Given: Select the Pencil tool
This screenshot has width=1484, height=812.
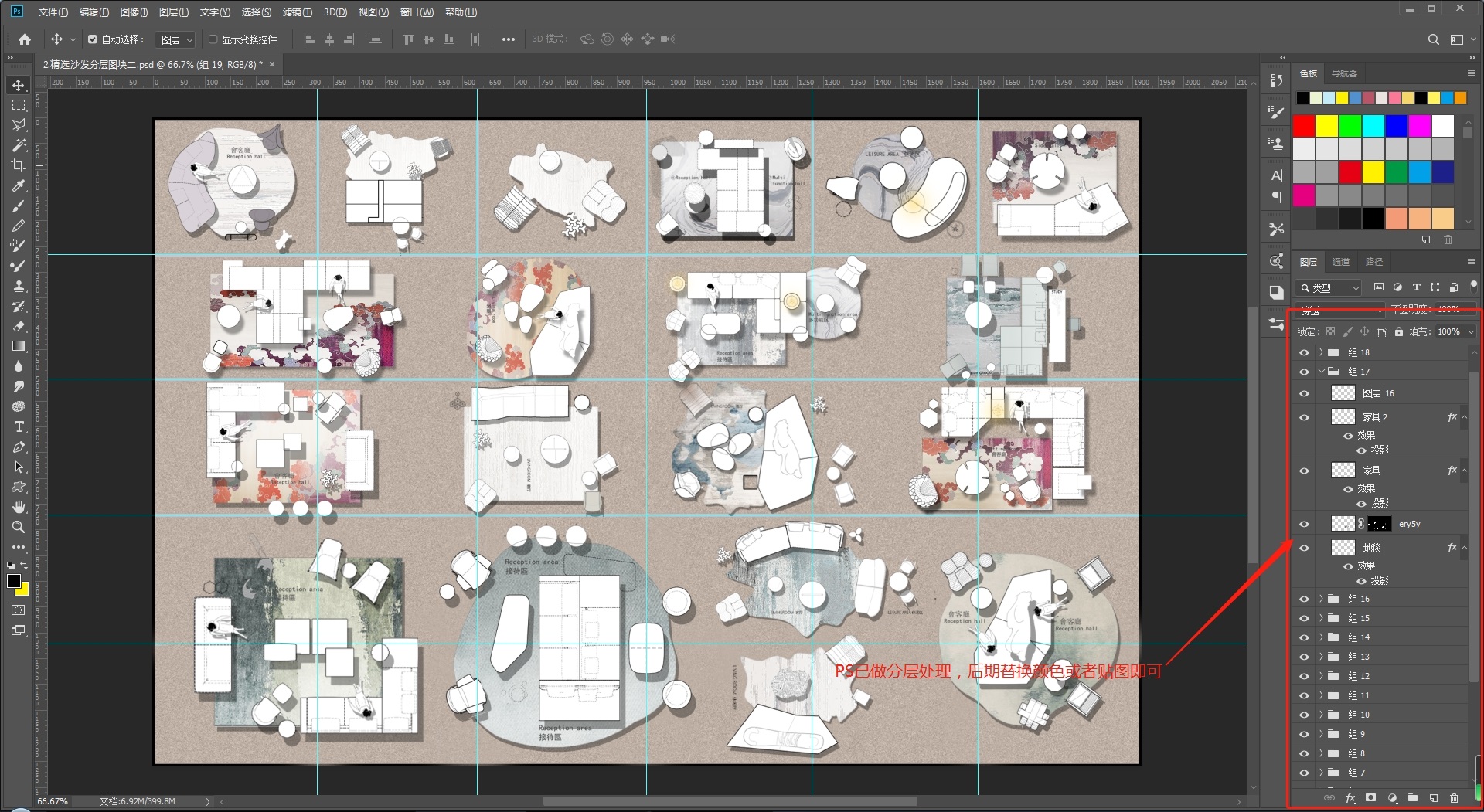Looking at the screenshot, I should pos(19,226).
